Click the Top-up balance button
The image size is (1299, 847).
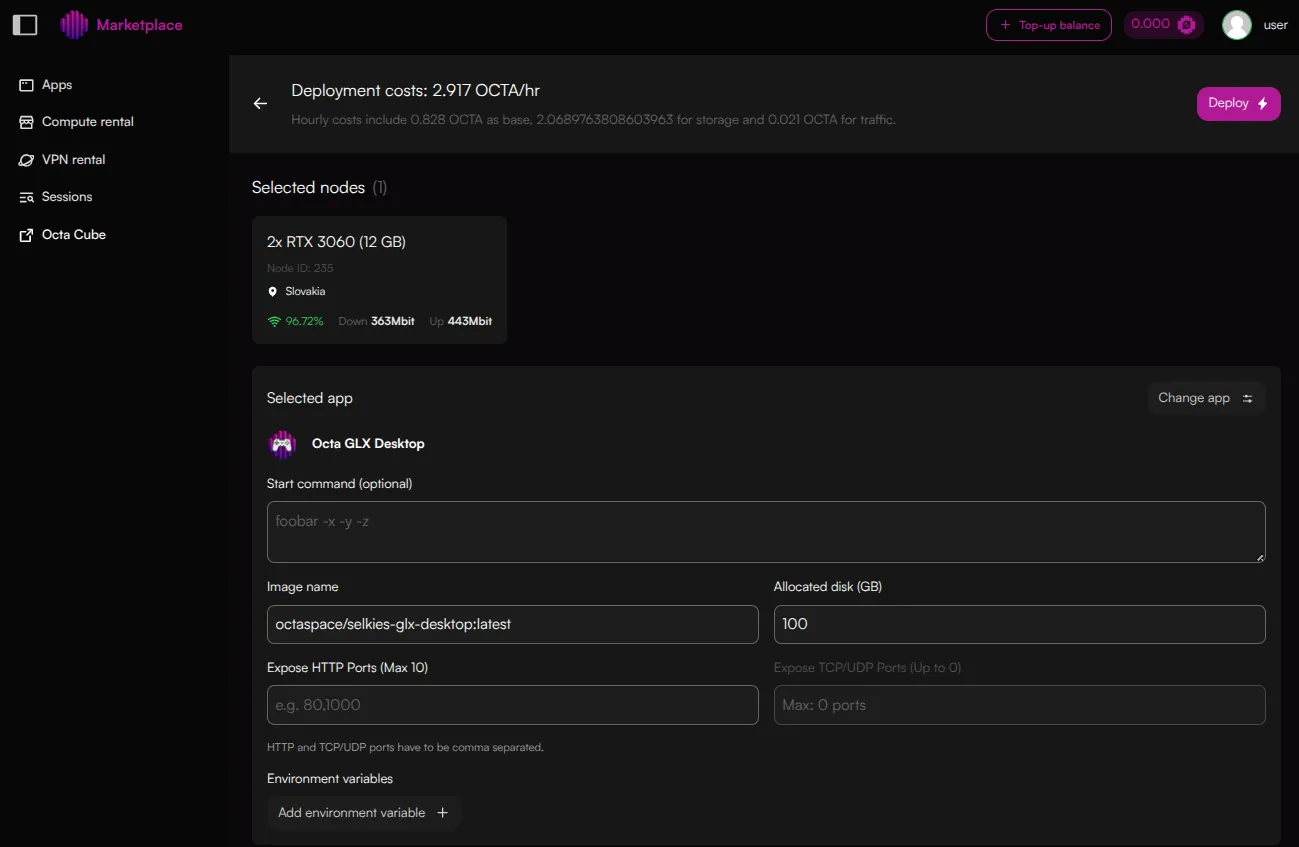coord(1049,25)
